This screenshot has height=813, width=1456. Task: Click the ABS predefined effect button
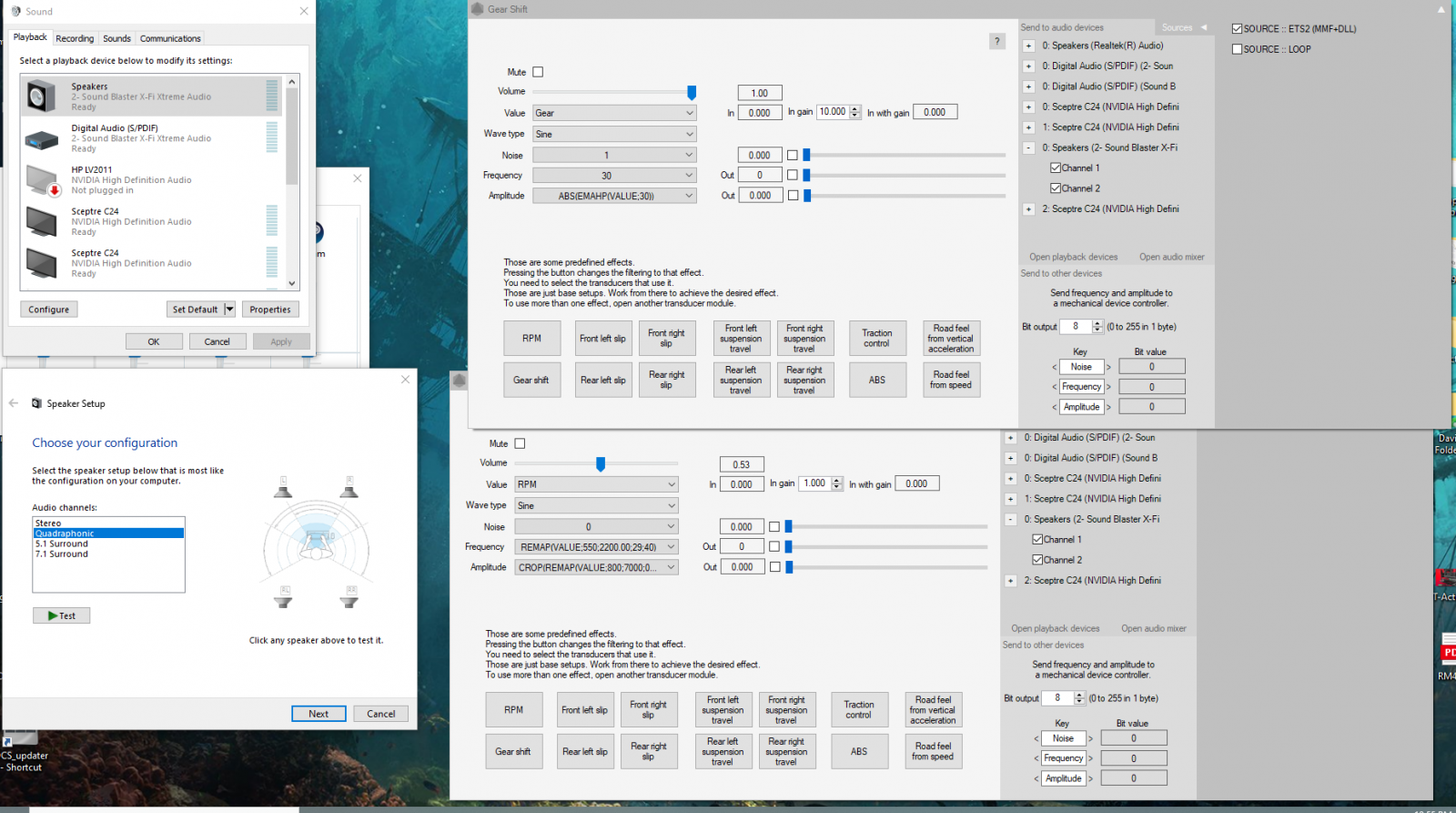(876, 380)
